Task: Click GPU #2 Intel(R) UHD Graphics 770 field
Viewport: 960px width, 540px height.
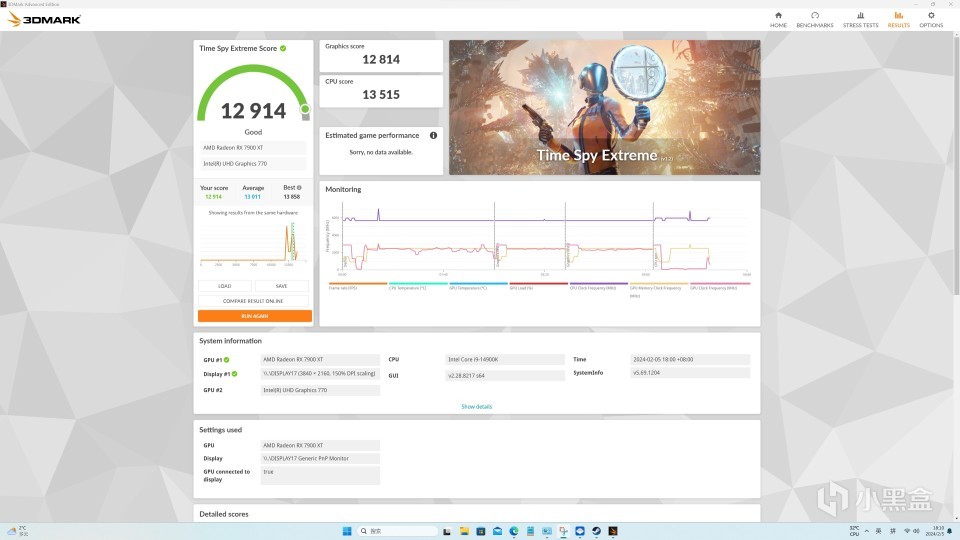Action: [320, 390]
